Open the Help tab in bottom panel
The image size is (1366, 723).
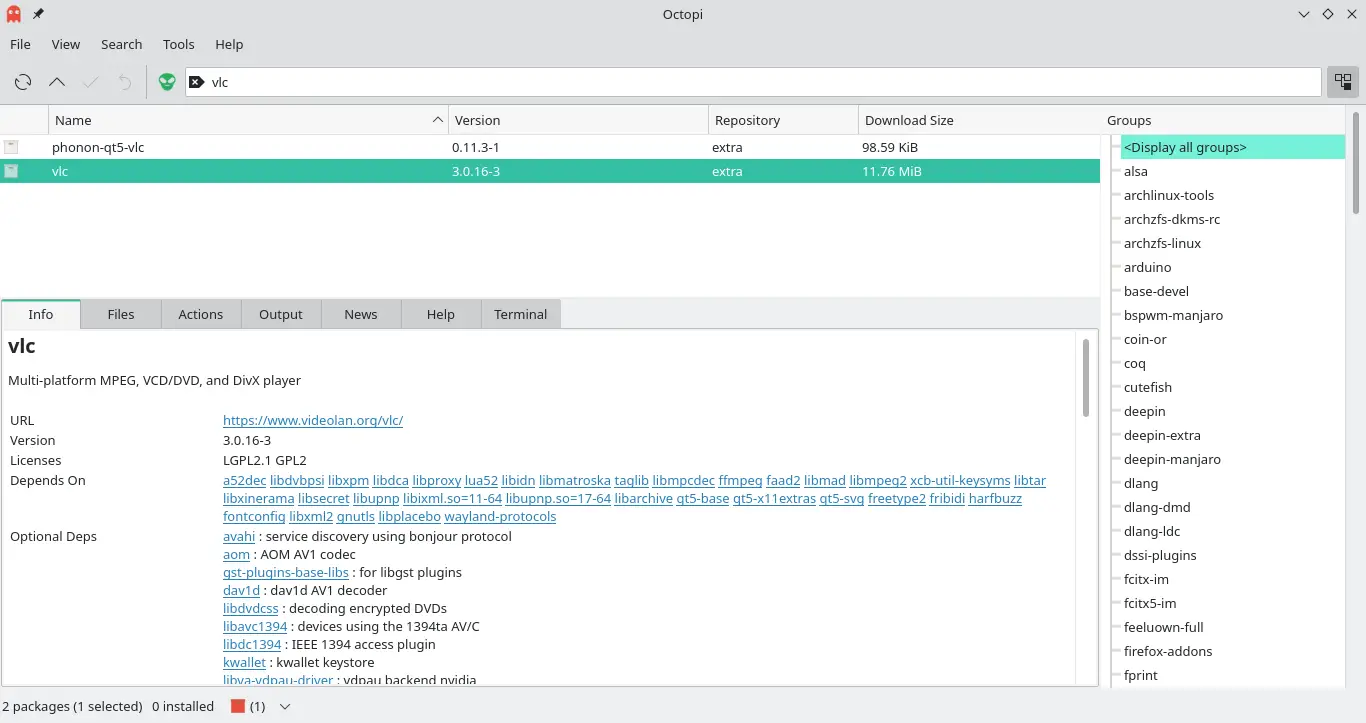441,314
